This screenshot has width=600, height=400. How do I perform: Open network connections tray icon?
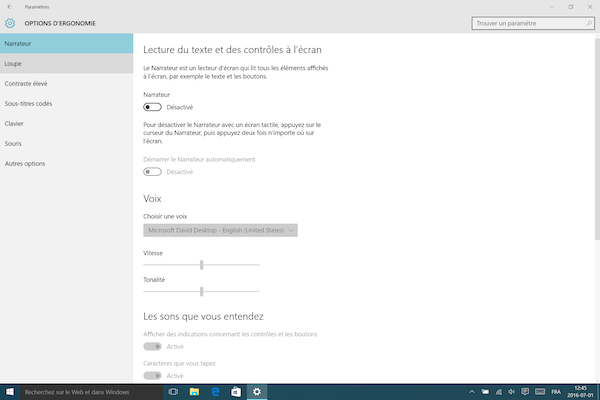(499, 392)
